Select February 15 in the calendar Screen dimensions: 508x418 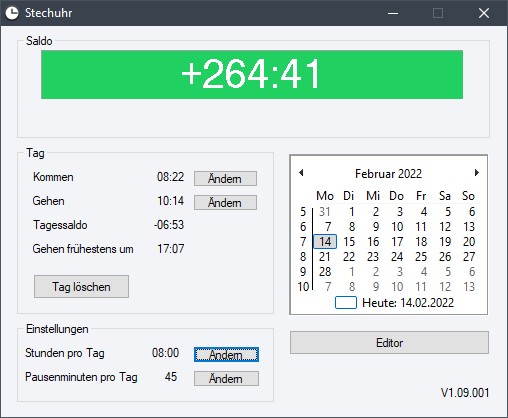click(349, 242)
